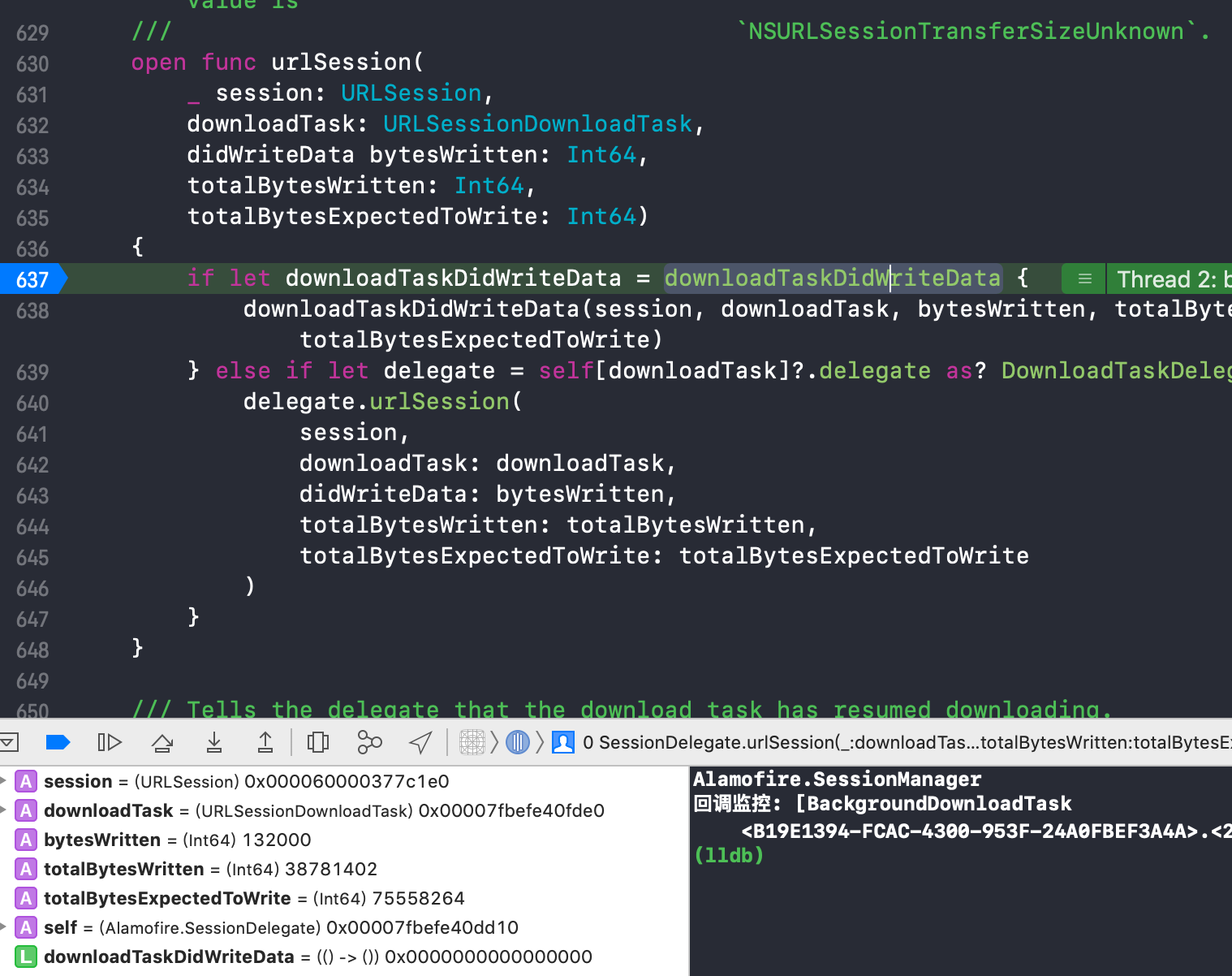This screenshot has height=976, width=1232.
Task: Click URLSessionDownloadTask type on line 632
Action: tap(537, 123)
